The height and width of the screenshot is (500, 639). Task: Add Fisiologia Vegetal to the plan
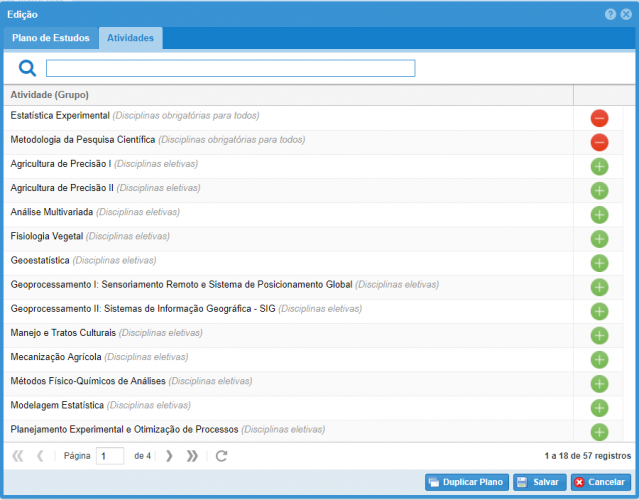coord(599,238)
